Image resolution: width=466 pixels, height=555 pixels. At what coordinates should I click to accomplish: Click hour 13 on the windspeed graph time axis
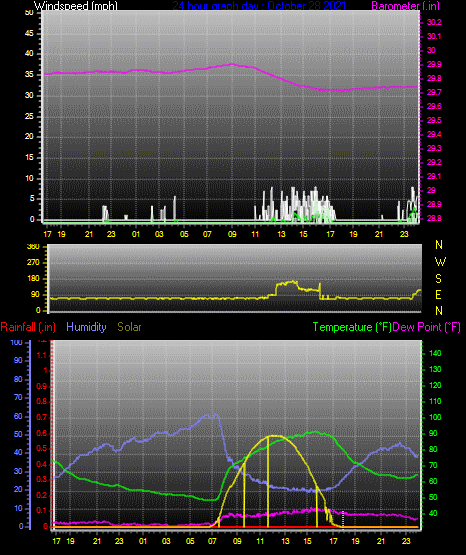click(281, 234)
